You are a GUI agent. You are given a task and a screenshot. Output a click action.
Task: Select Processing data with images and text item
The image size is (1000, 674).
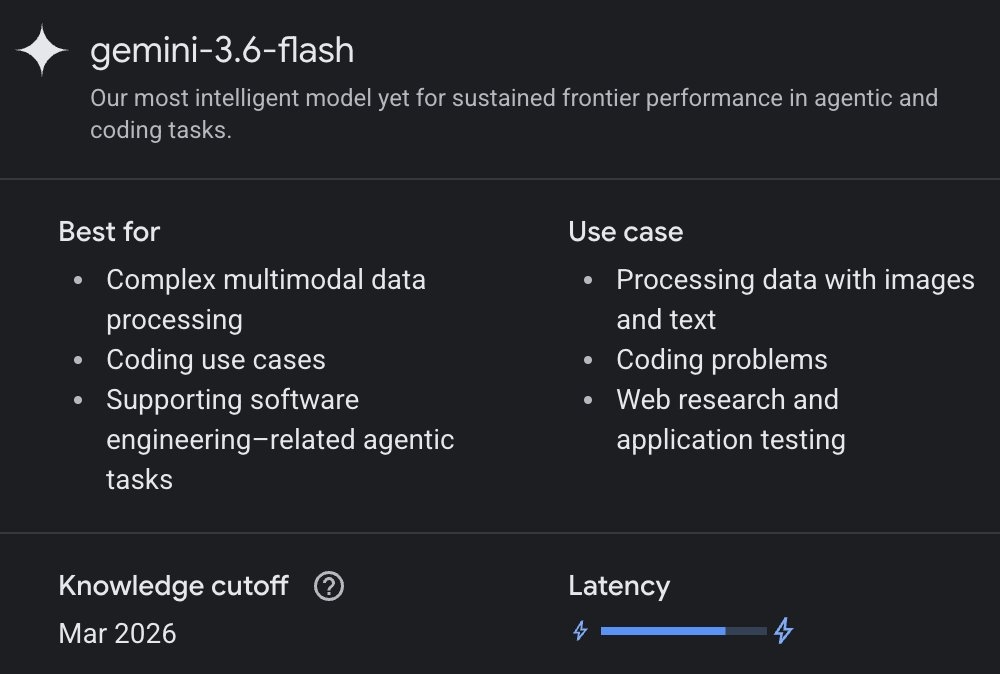click(x=795, y=300)
